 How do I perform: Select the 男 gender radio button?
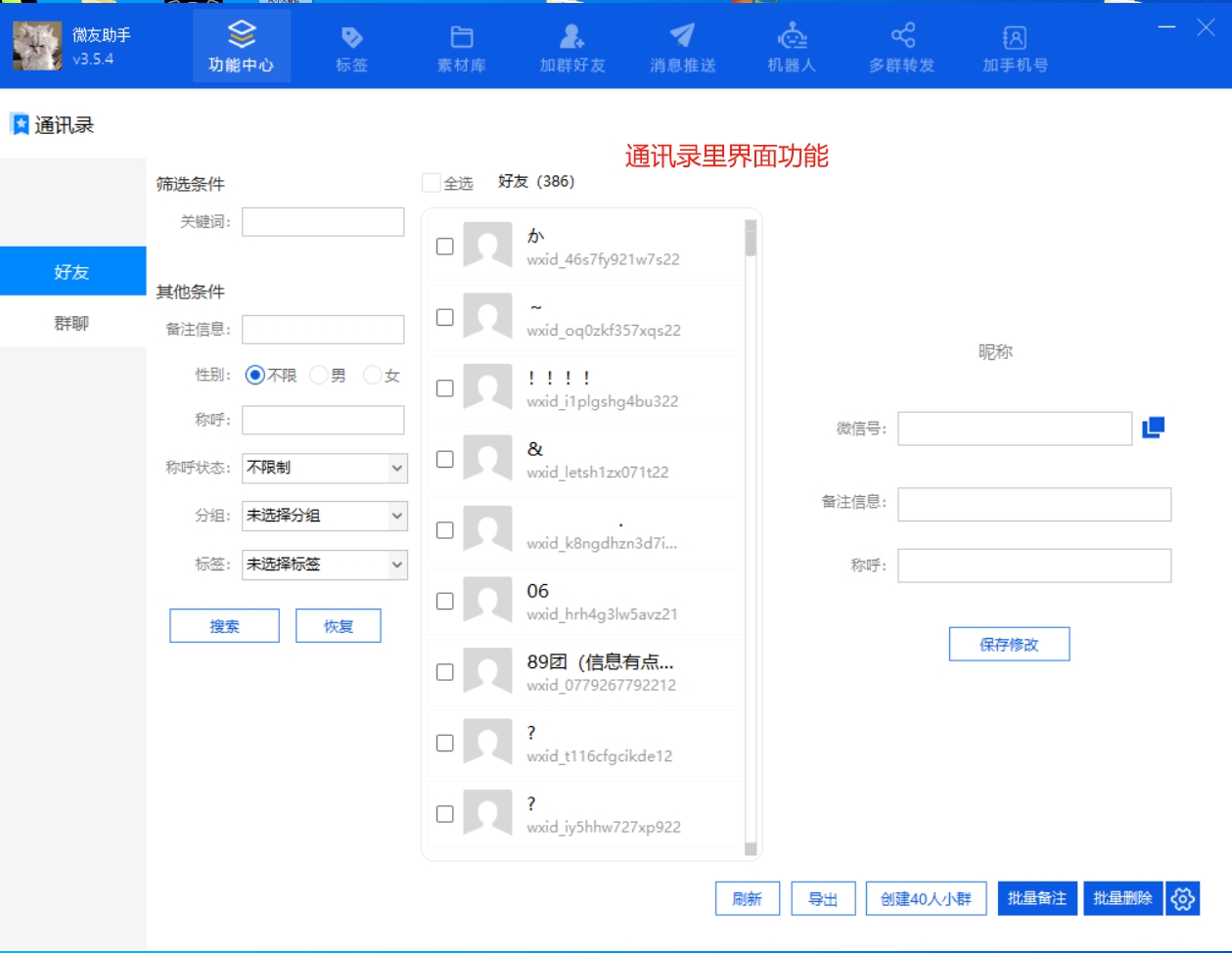click(319, 375)
